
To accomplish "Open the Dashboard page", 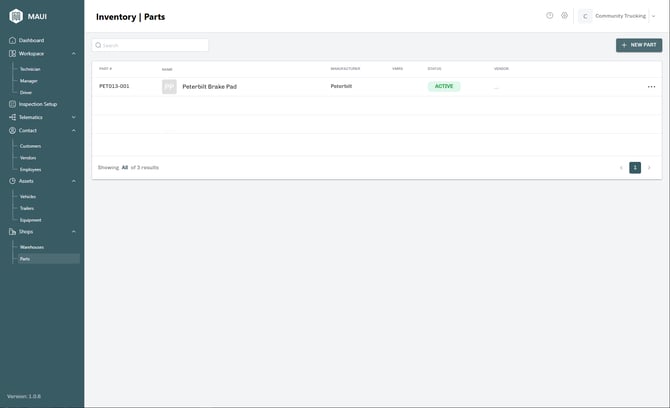I will point(31,40).
